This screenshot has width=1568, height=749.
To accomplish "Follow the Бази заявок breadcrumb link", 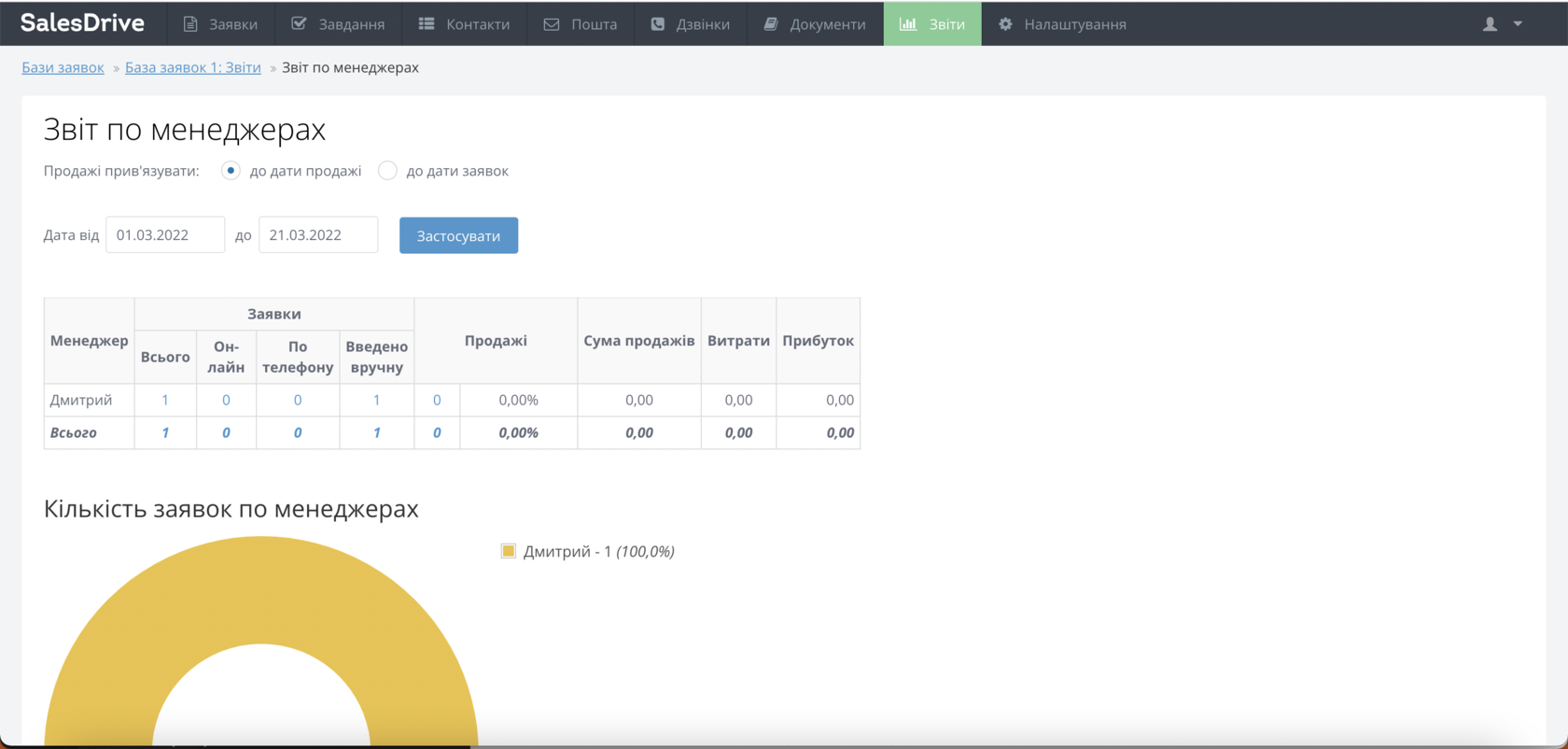I will pos(63,67).
